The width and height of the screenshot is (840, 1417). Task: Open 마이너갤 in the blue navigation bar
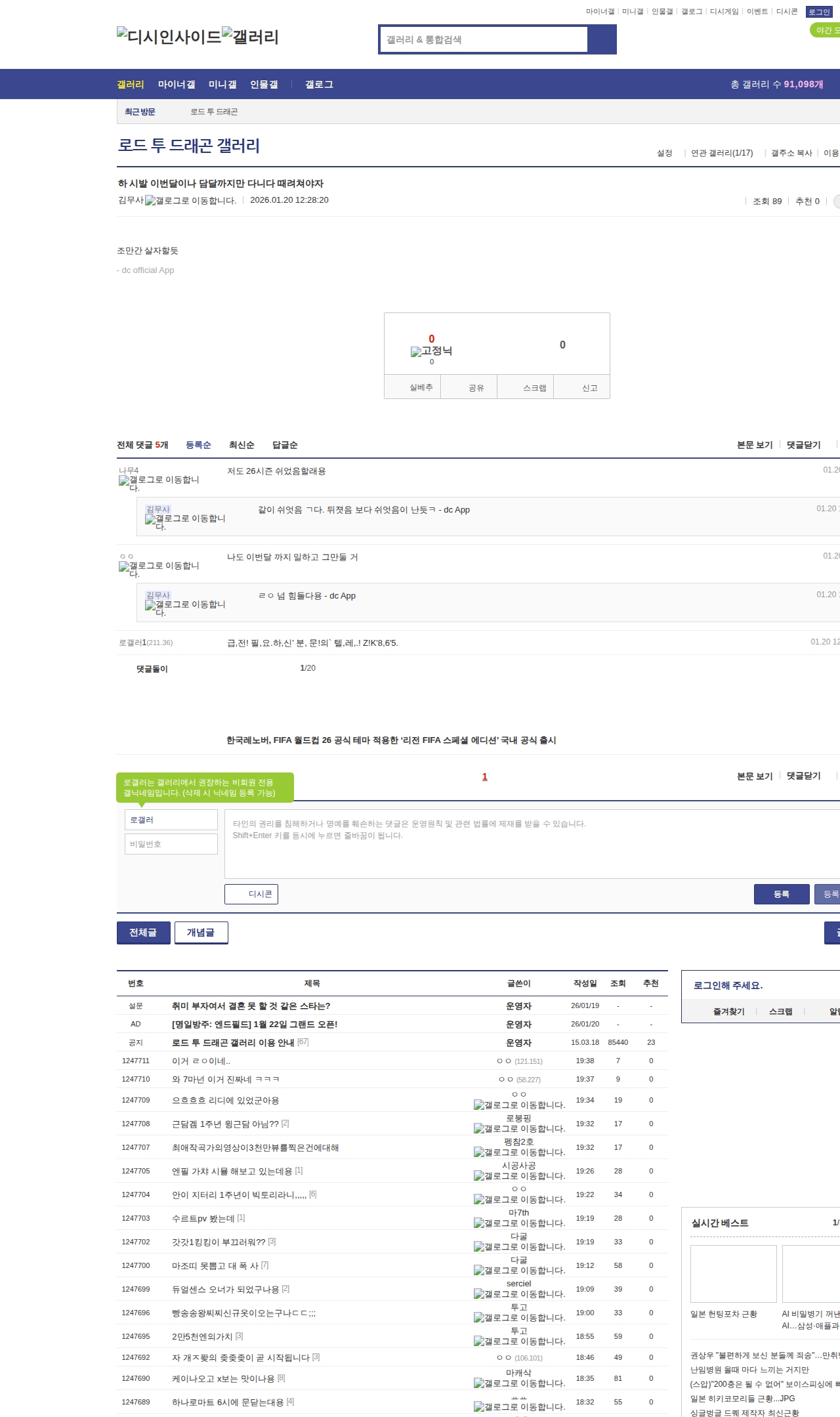coord(177,85)
